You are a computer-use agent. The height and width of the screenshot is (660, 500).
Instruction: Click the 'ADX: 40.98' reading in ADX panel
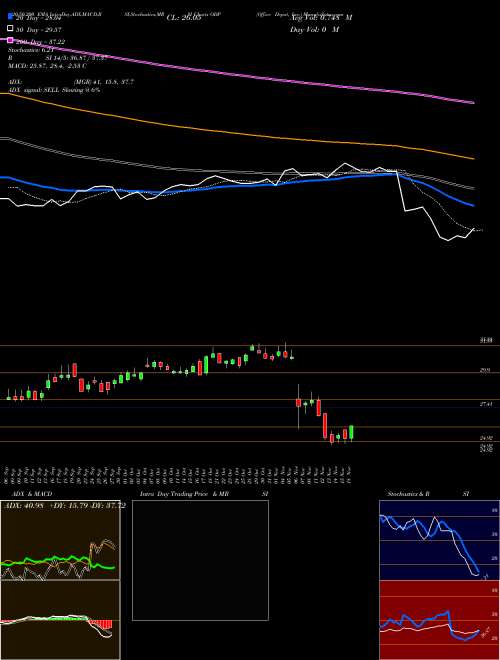pyautogui.click(x=23, y=506)
